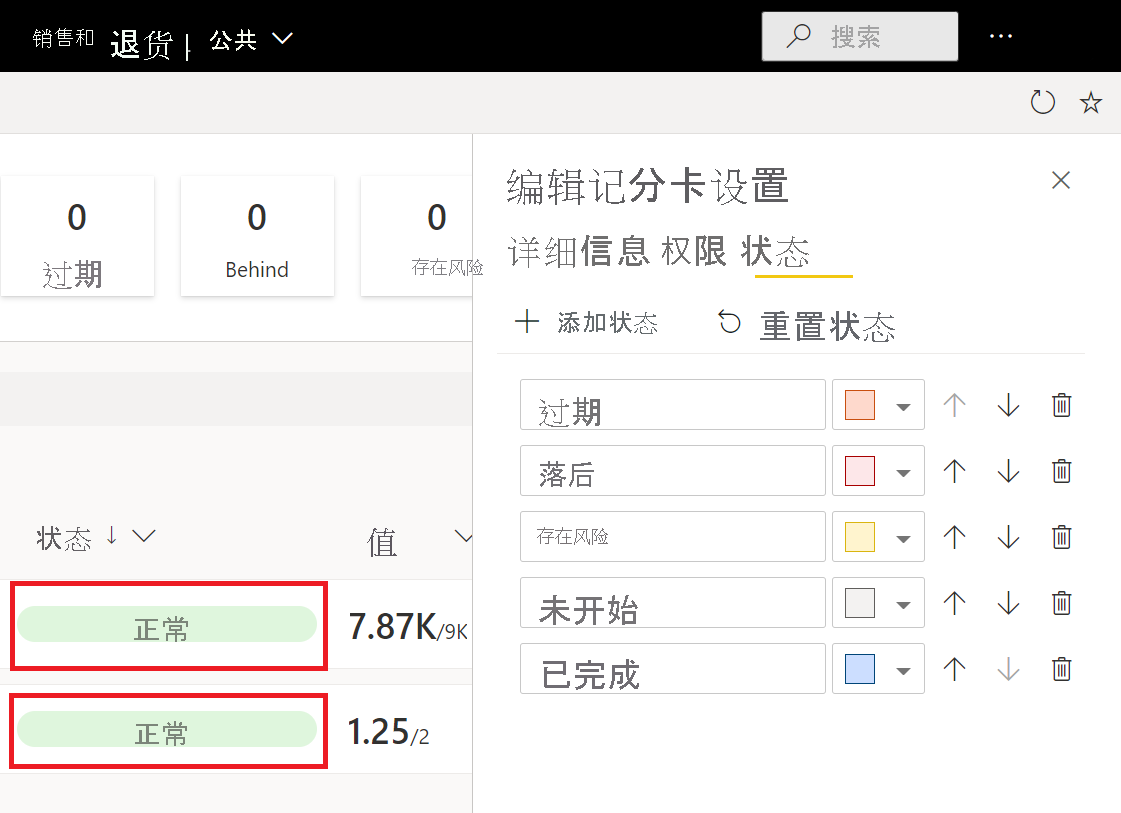Image resolution: width=1121 pixels, height=813 pixels.
Task: Delete the 过期 status row
Action: (x=1062, y=405)
